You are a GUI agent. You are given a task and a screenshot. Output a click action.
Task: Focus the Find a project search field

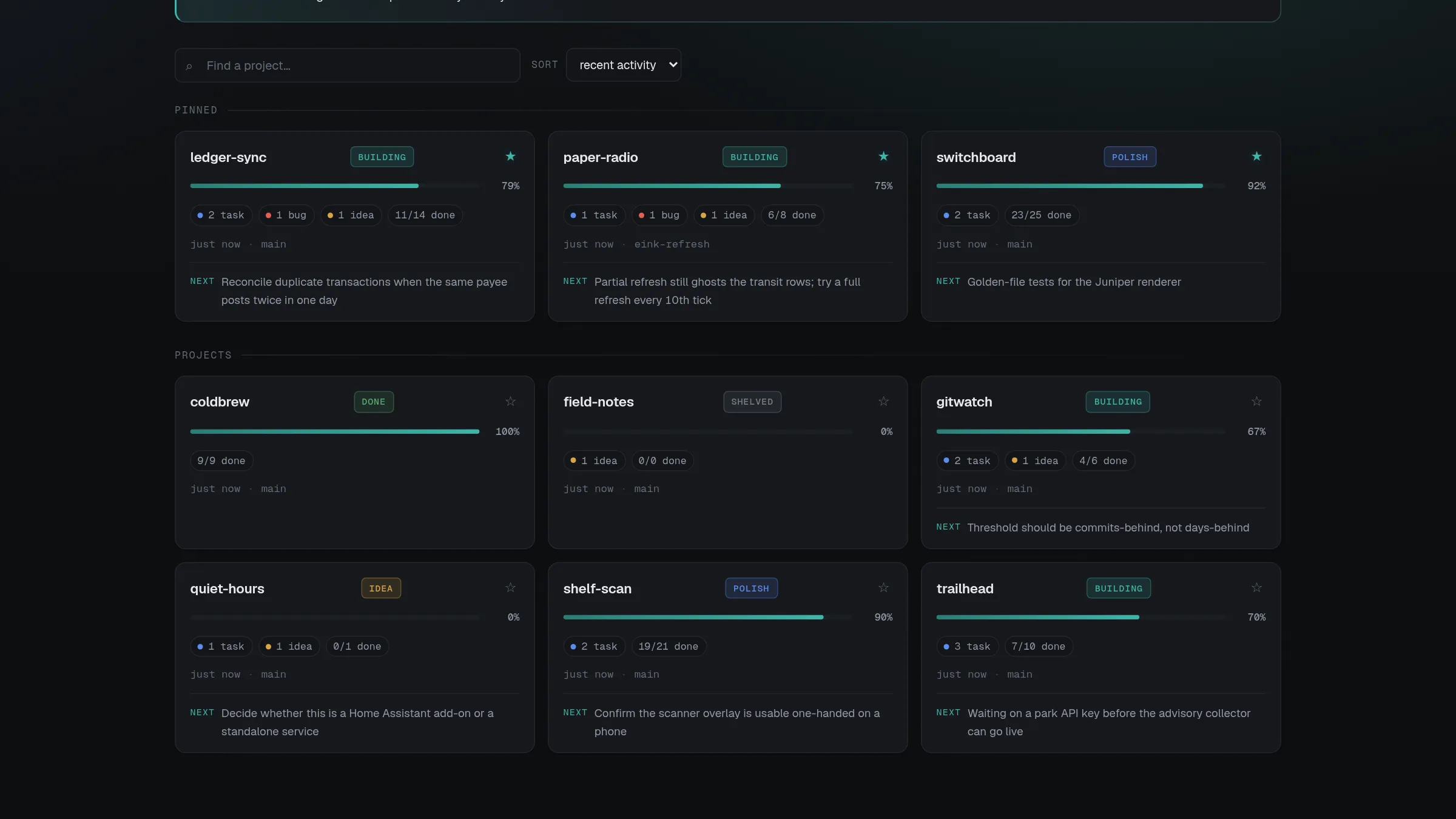[347, 66]
